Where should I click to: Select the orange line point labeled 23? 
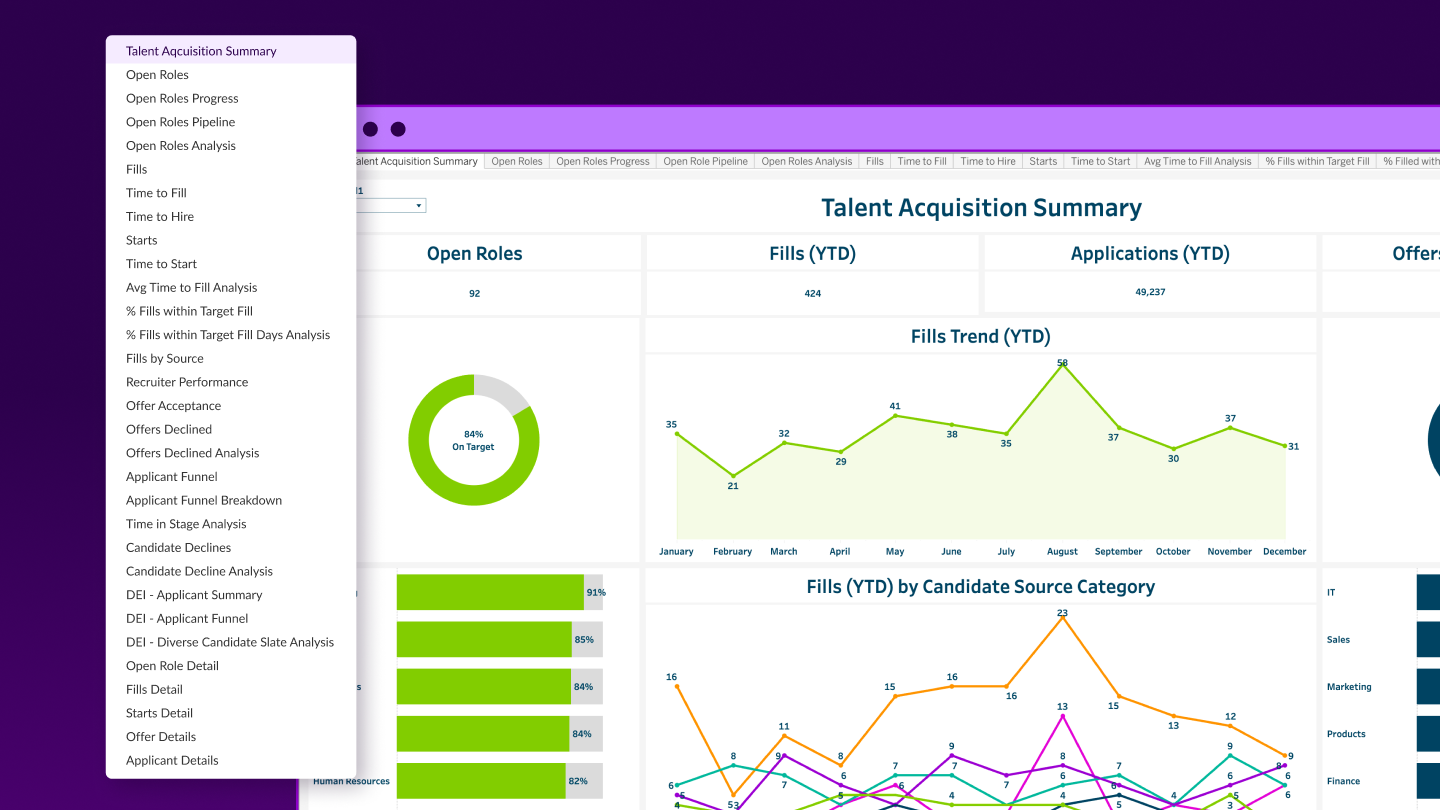[x=1062, y=617]
